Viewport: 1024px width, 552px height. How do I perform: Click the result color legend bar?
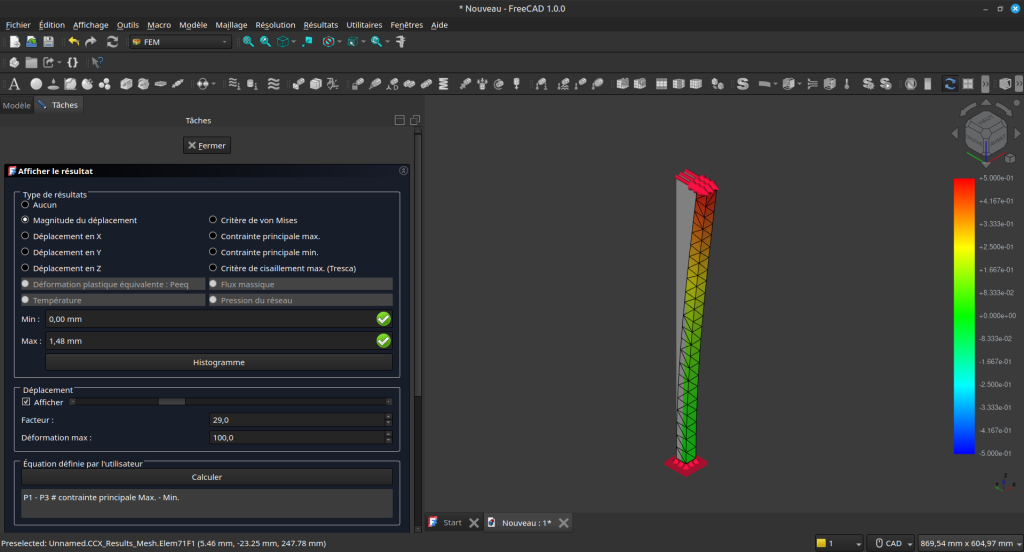tap(964, 316)
